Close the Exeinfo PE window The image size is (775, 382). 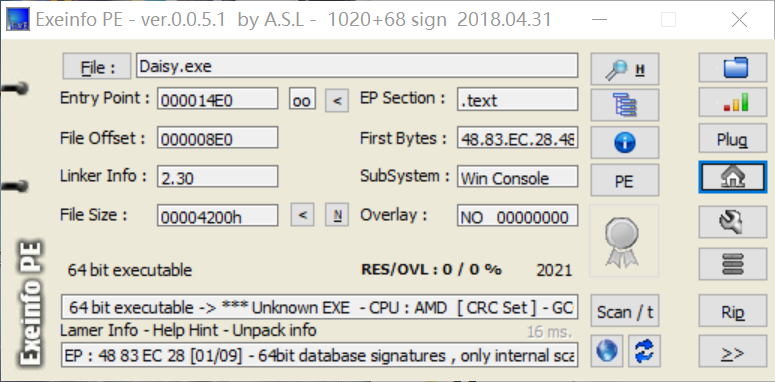click(739, 20)
